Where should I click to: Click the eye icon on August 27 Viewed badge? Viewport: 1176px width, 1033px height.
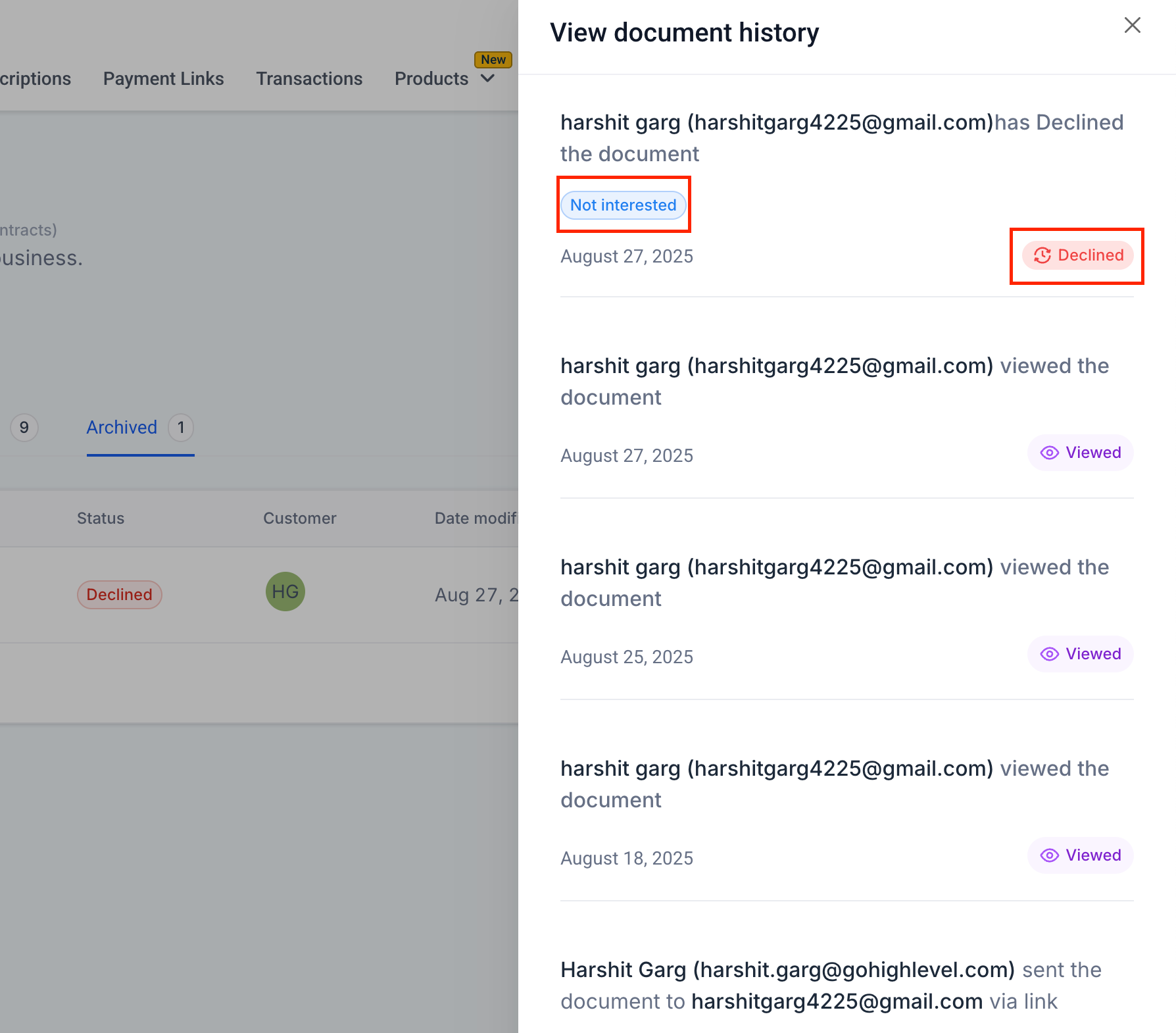1049,453
